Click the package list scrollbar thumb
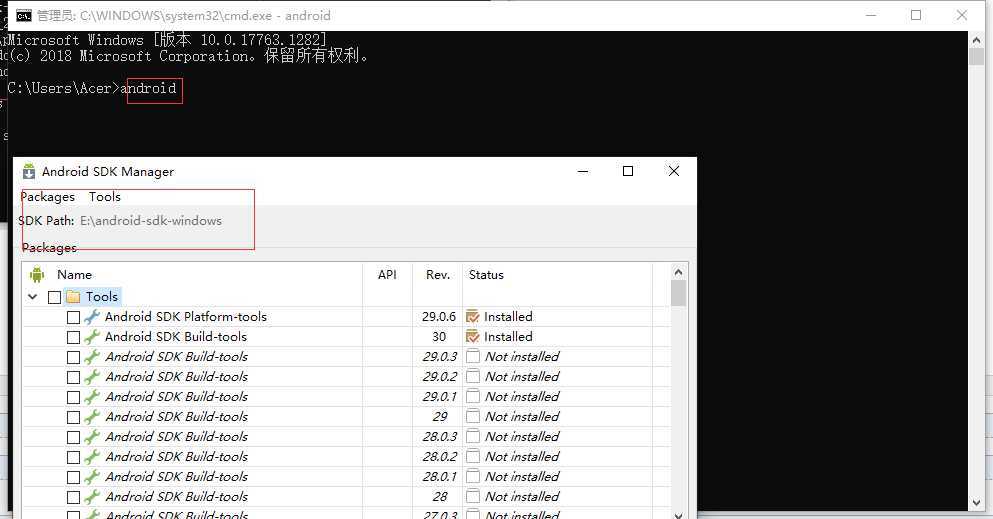The image size is (993, 519). click(678, 293)
